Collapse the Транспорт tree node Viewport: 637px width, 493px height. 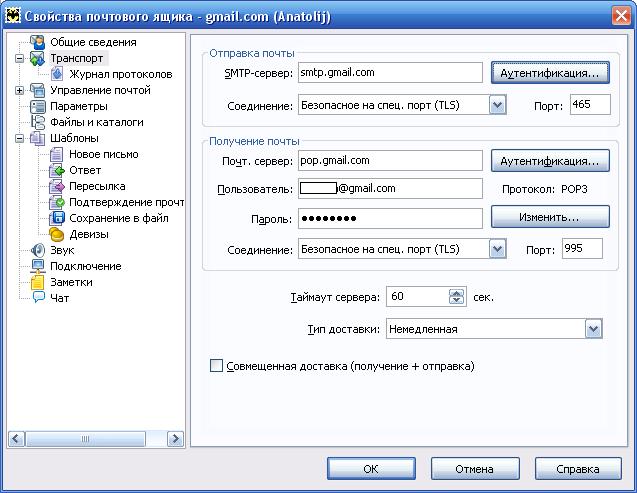pyautogui.click(x=19, y=58)
